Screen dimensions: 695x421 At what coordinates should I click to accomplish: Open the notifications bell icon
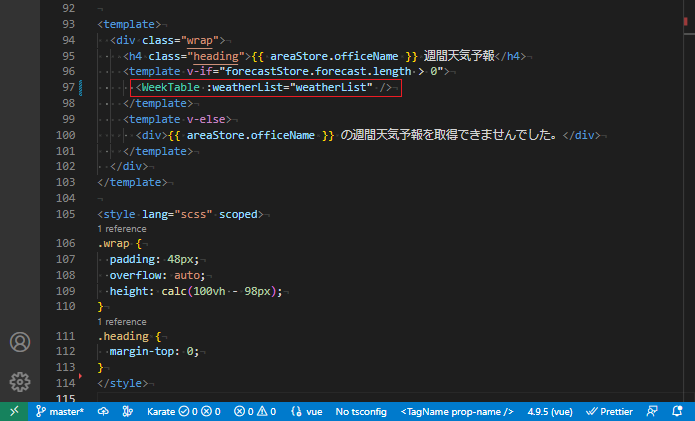click(x=677, y=411)
